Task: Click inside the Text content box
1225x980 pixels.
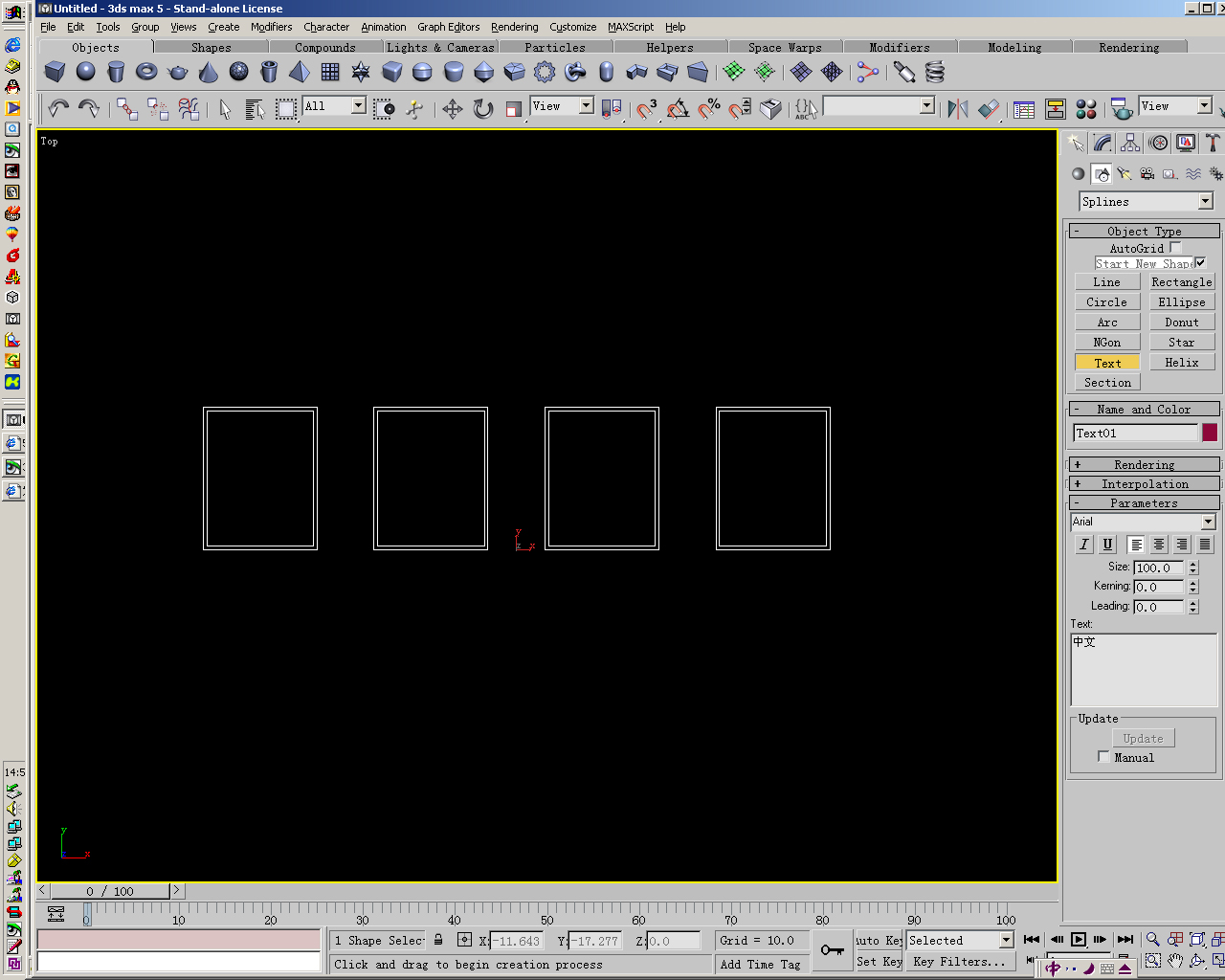Action: (x=1144, y=670)
